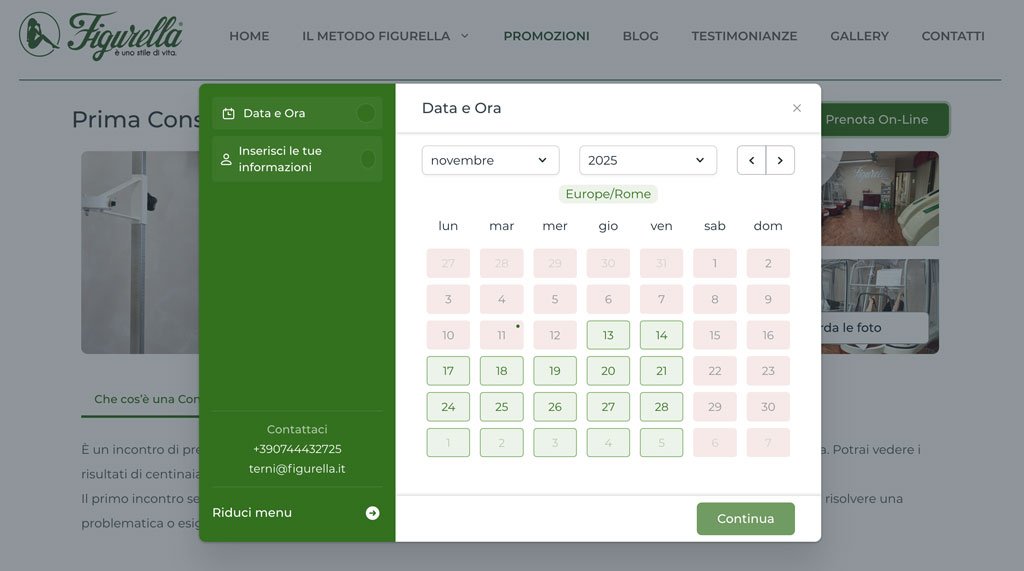
Task: Click the person icon beside Inserisci le tue informazioni
Action: pyautogui.click(x=226, y=159)
